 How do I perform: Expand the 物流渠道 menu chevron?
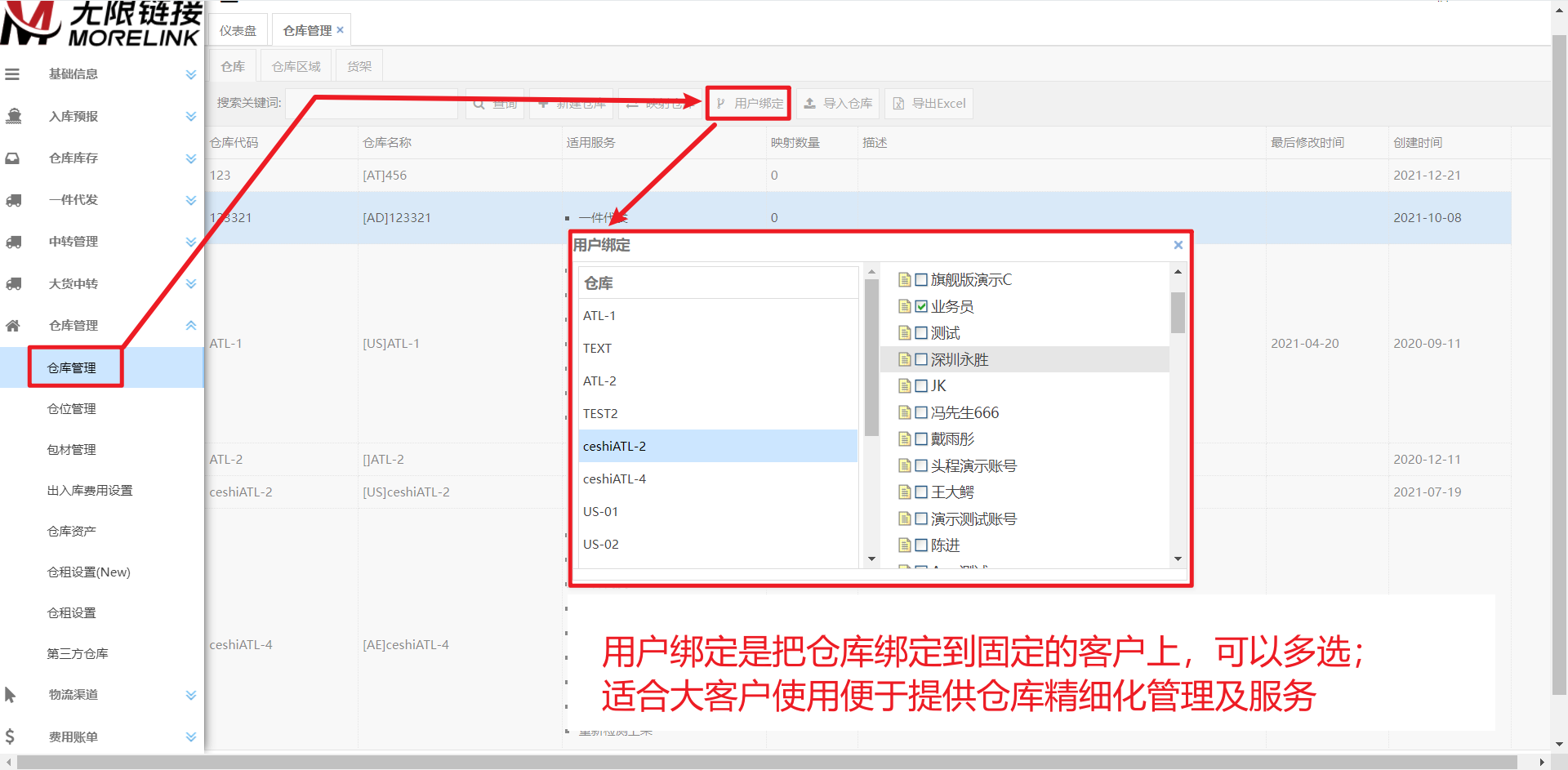(191, 695)
